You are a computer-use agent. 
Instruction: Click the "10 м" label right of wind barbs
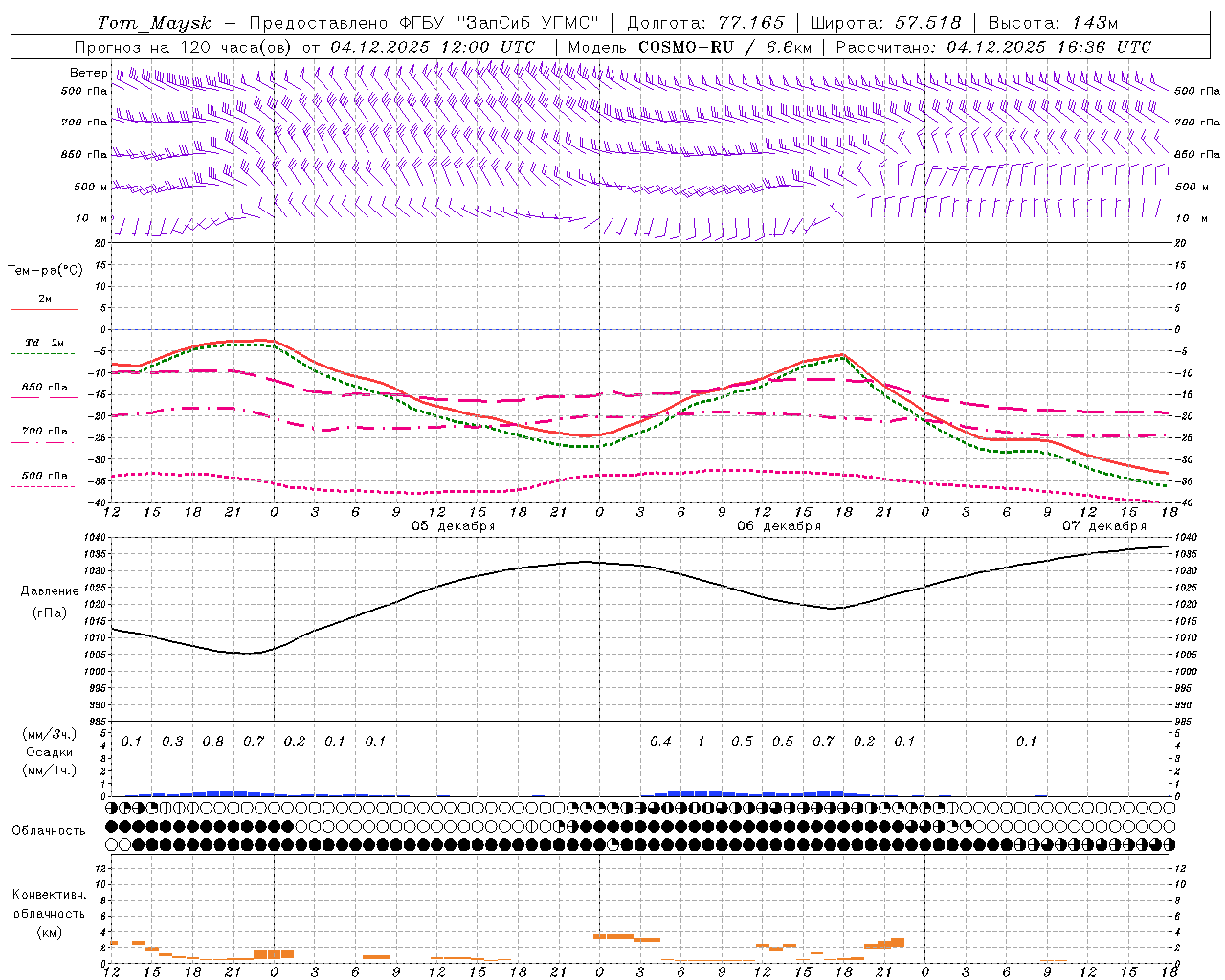click(1191, 218)
